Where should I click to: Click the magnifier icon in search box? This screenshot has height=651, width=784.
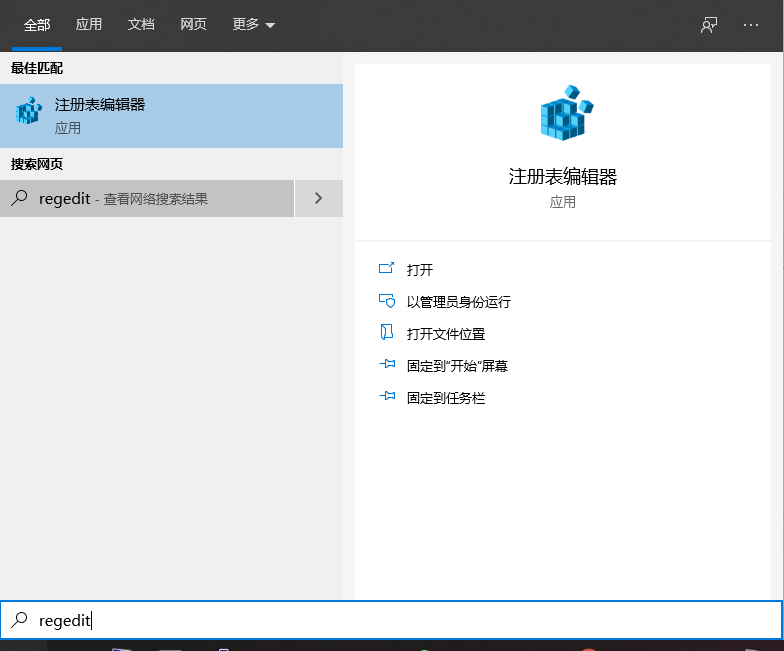(19, 620)
